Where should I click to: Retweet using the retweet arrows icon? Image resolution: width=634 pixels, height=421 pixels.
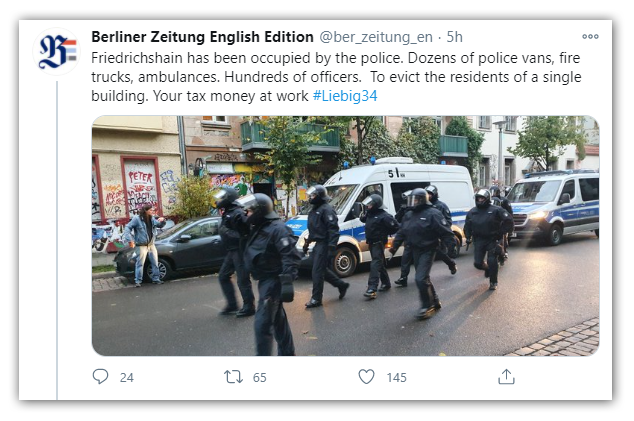(233, 377)
